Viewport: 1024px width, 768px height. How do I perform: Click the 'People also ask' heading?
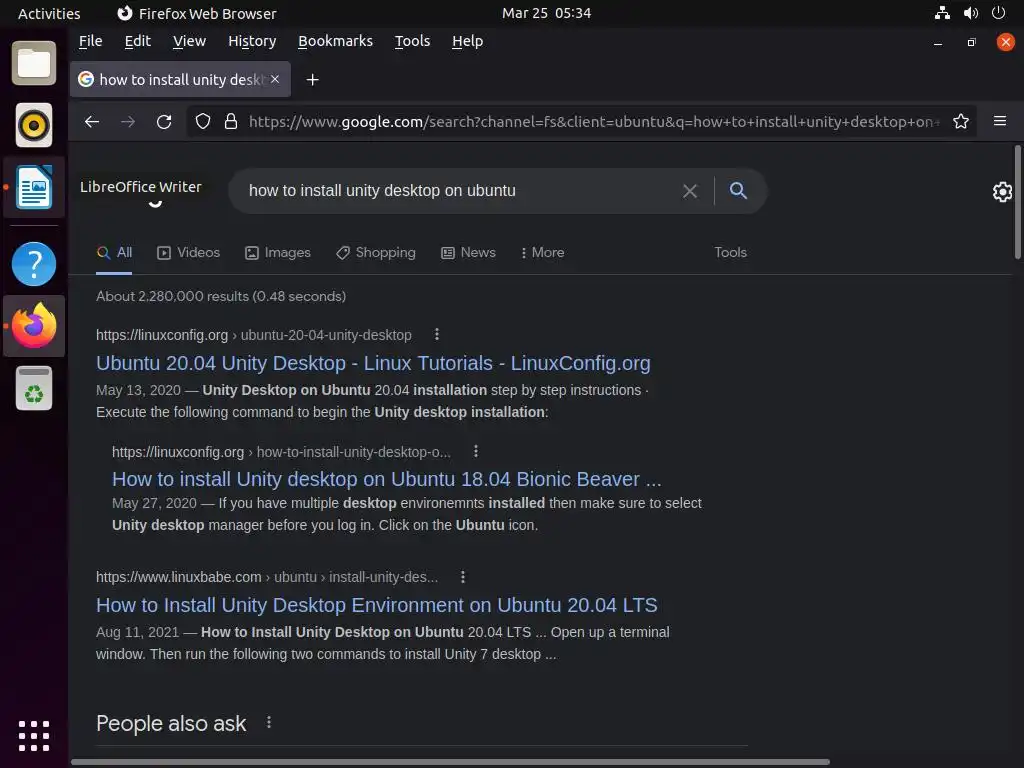pos(171,724)
